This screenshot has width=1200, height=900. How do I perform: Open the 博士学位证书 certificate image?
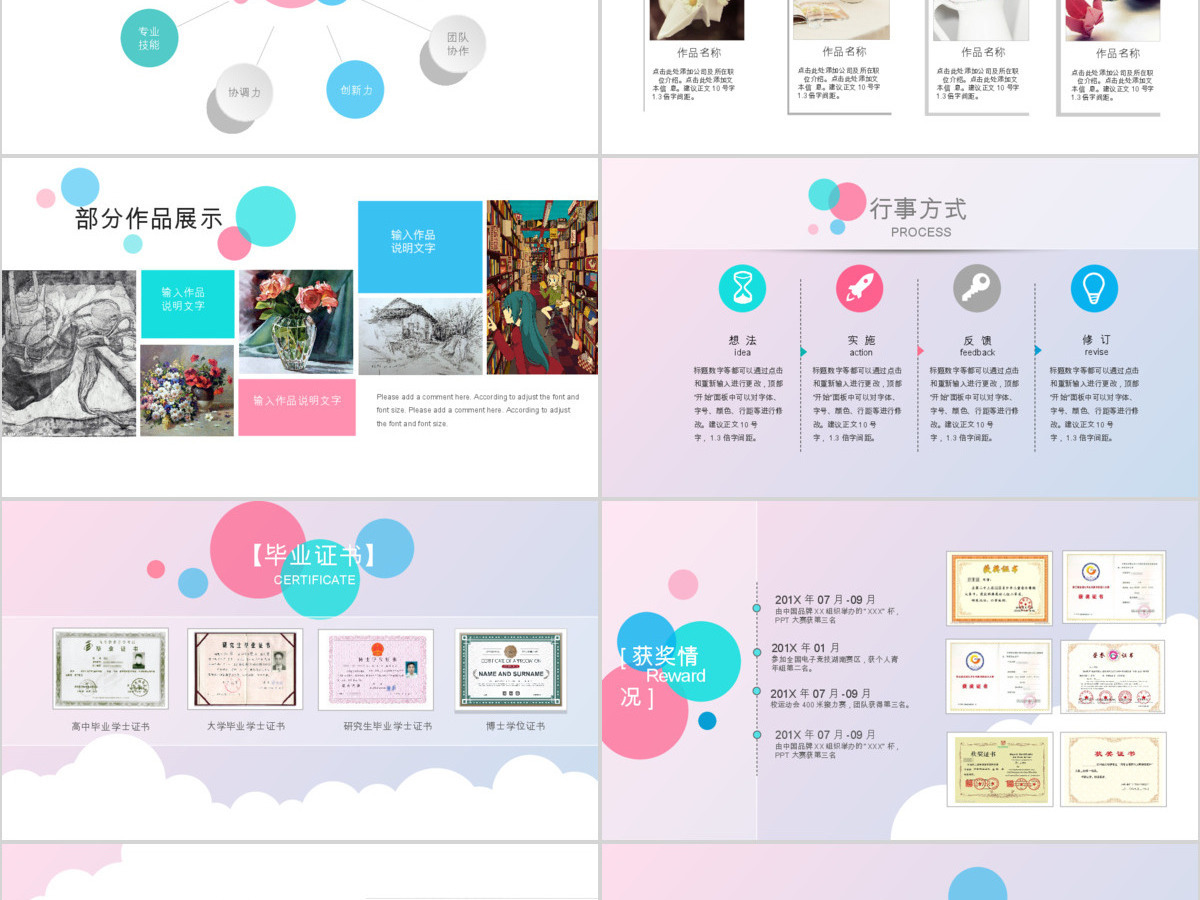(x=511, y=670)
